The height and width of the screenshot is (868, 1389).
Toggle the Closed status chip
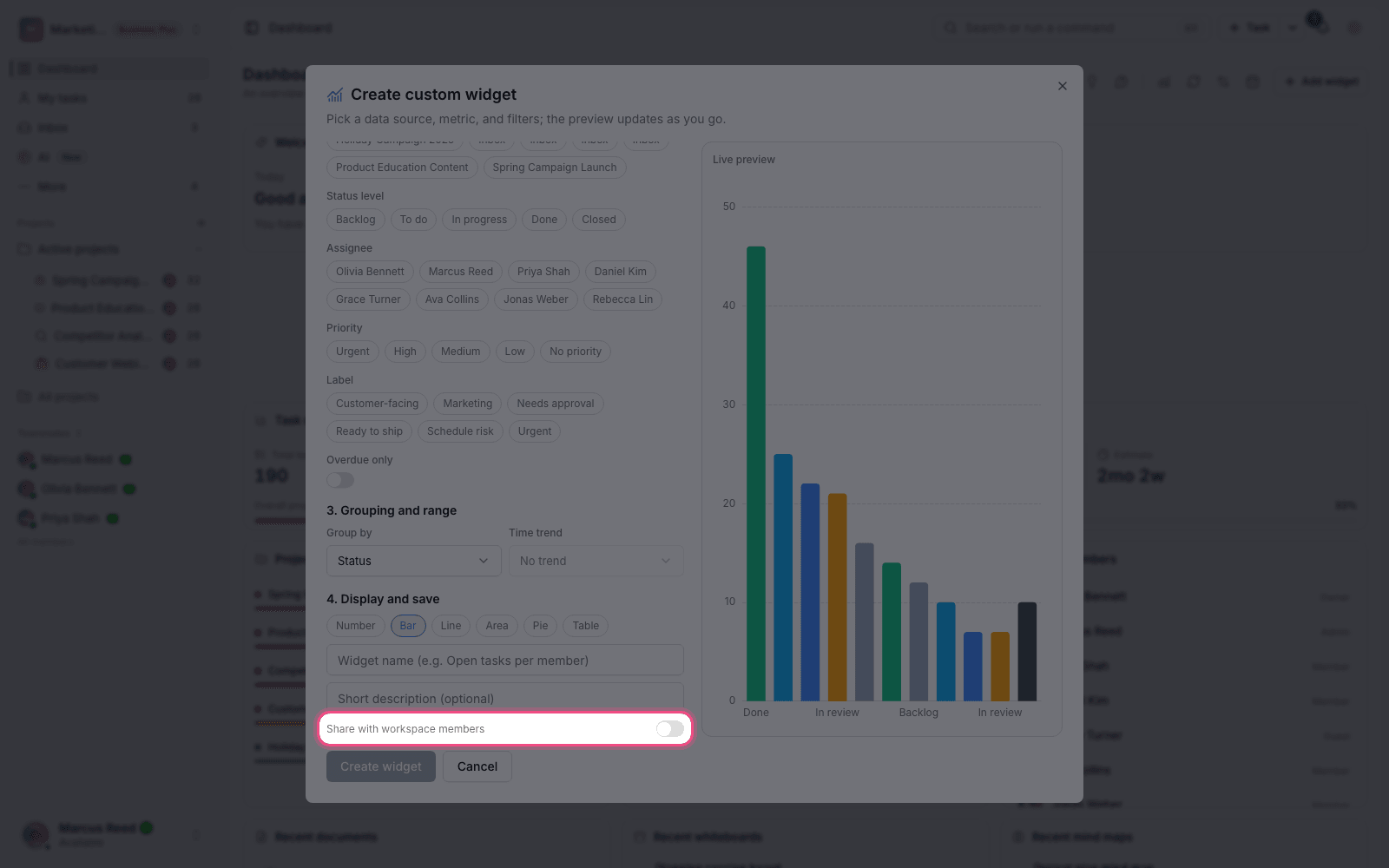point(599,220)
